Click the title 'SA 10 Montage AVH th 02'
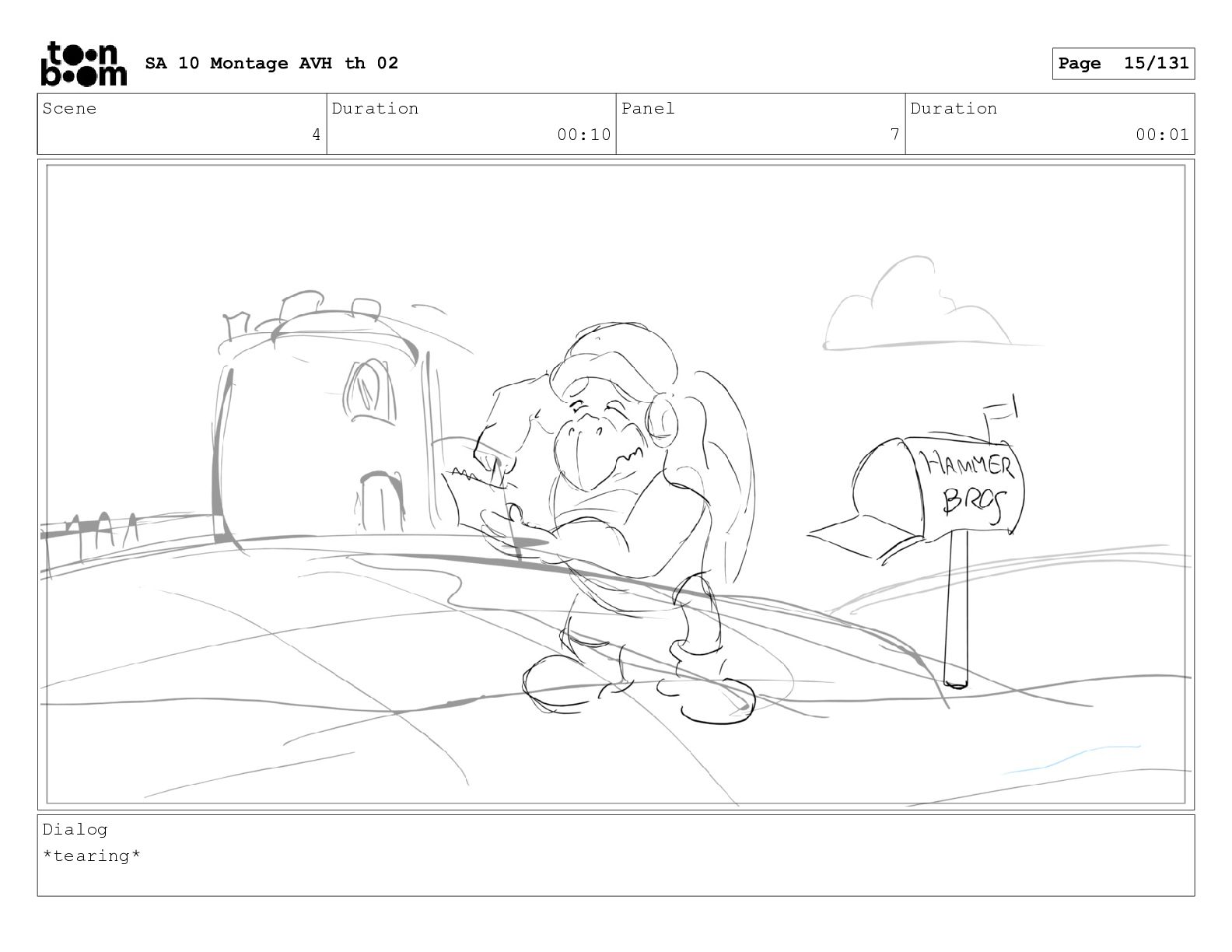The image size is (1232, 952). pos(271,63)
